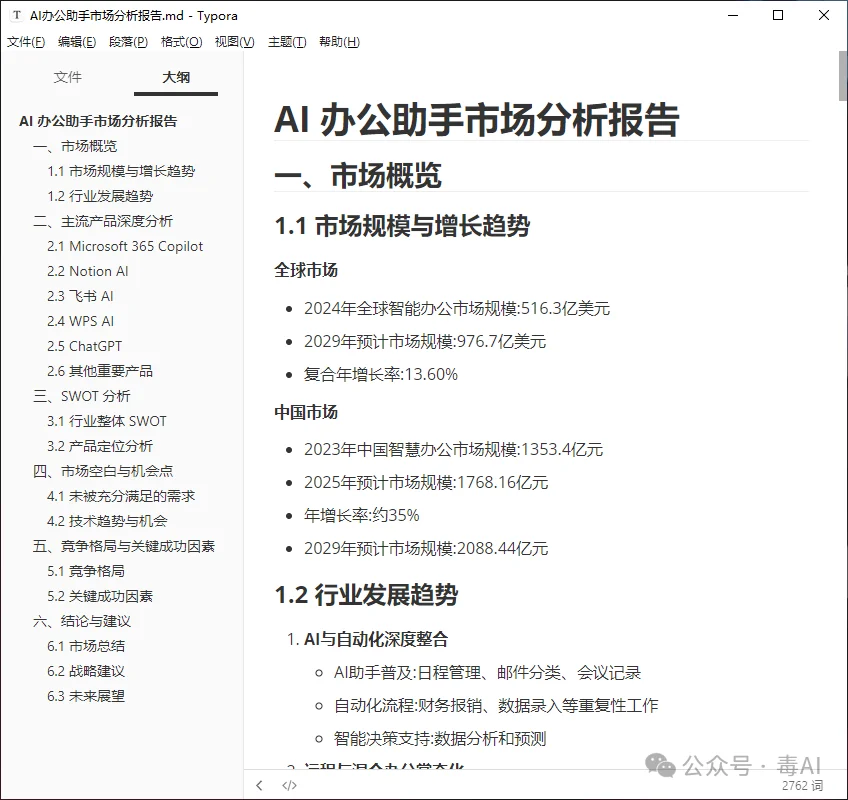Open the 帮助 menu

pos(337,42)
